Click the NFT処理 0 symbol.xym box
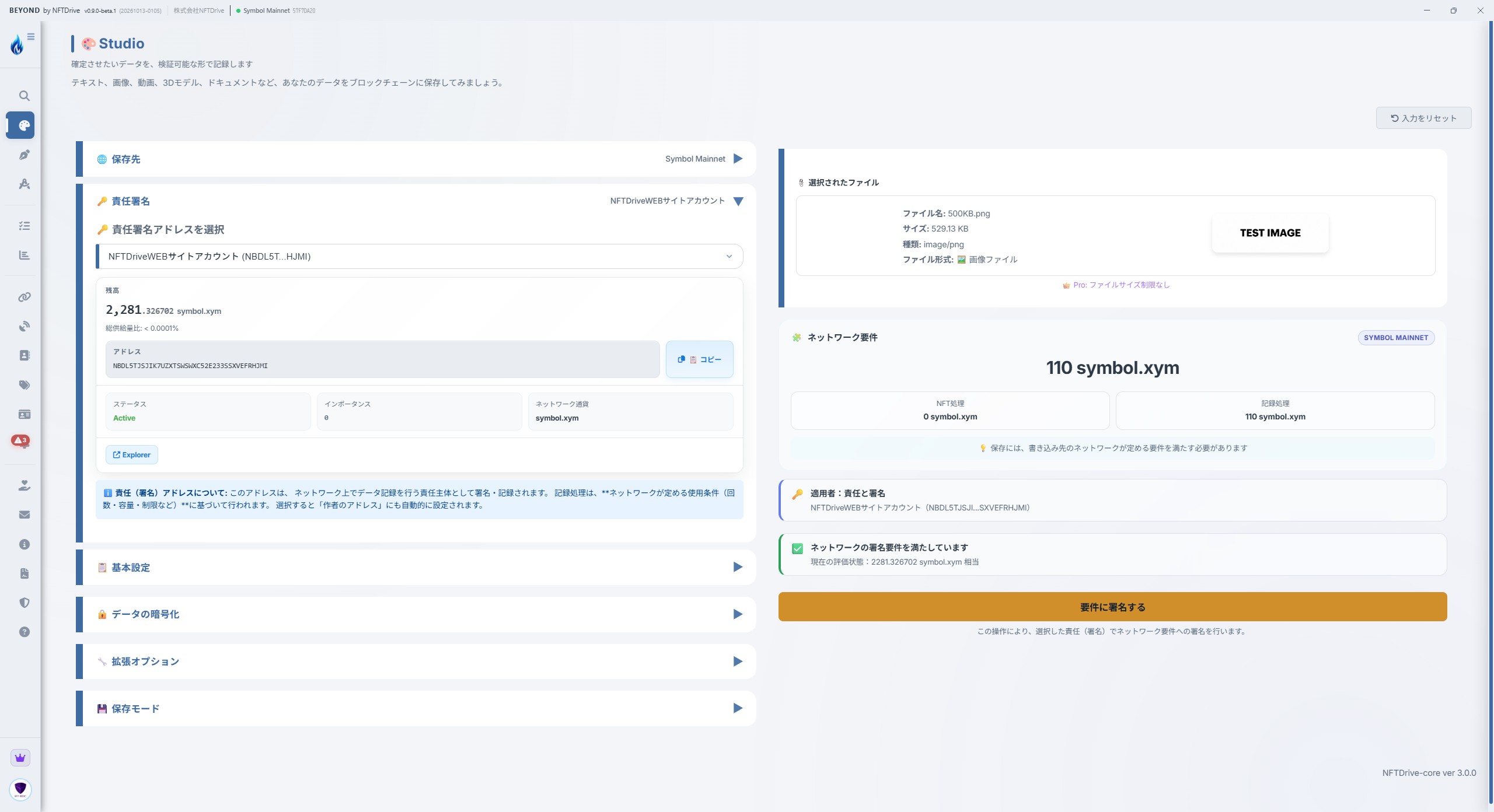The image size is (1494, 812). point(950,411)
